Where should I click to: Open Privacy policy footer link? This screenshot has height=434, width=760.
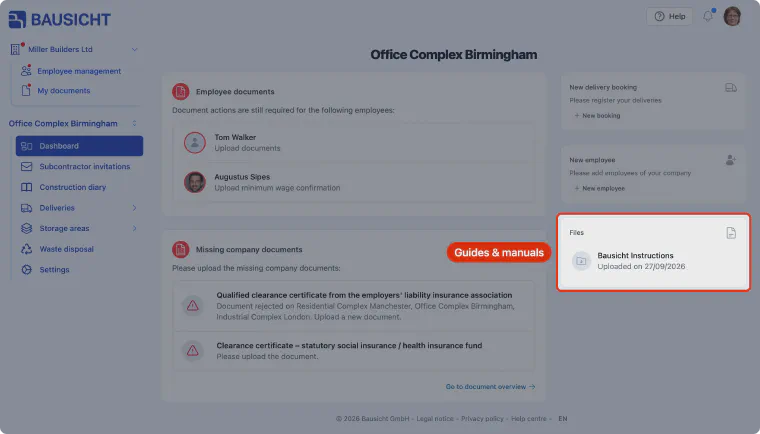coord(482,418)
